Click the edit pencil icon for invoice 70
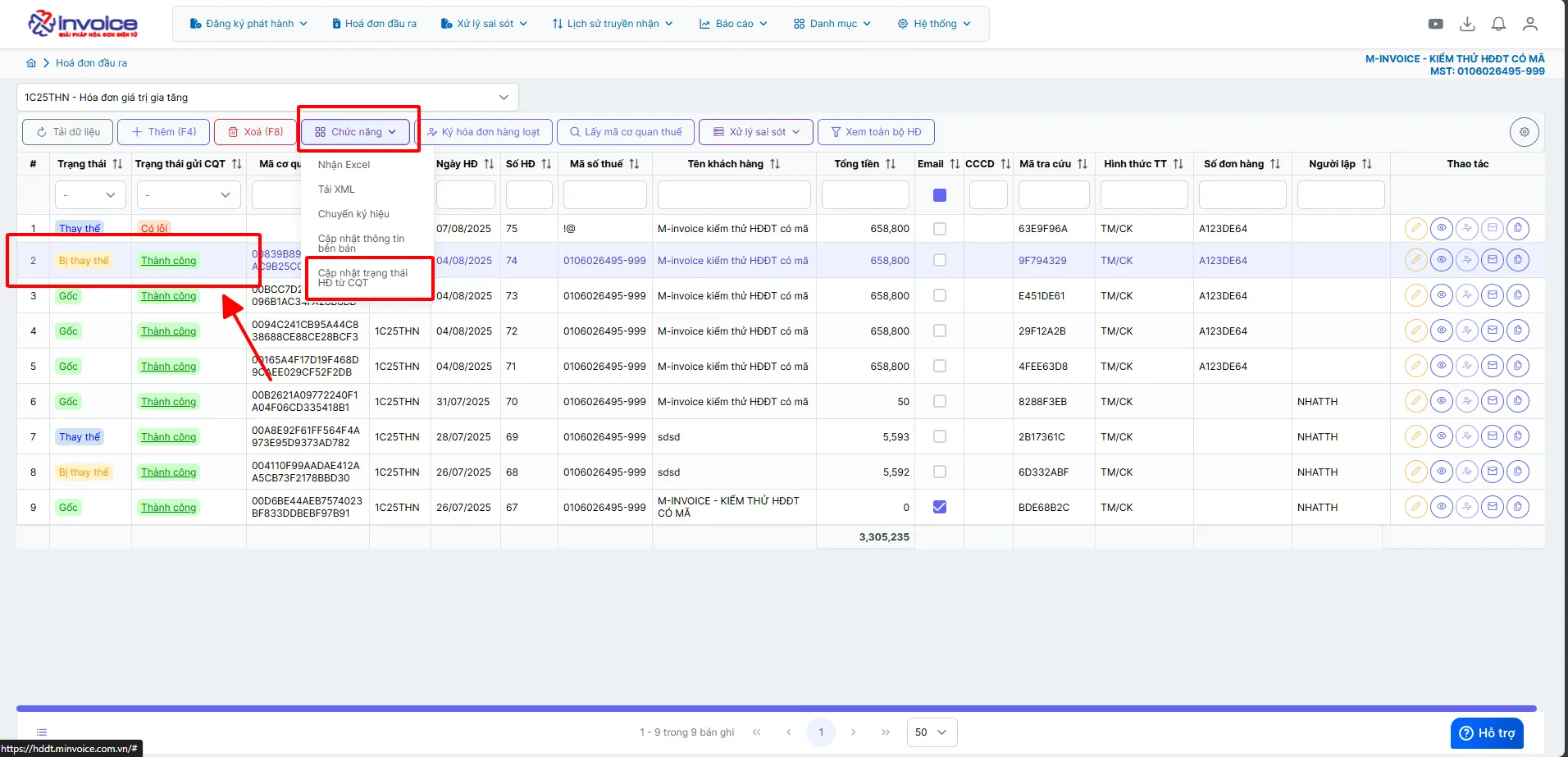 (x=1415, y=401)
